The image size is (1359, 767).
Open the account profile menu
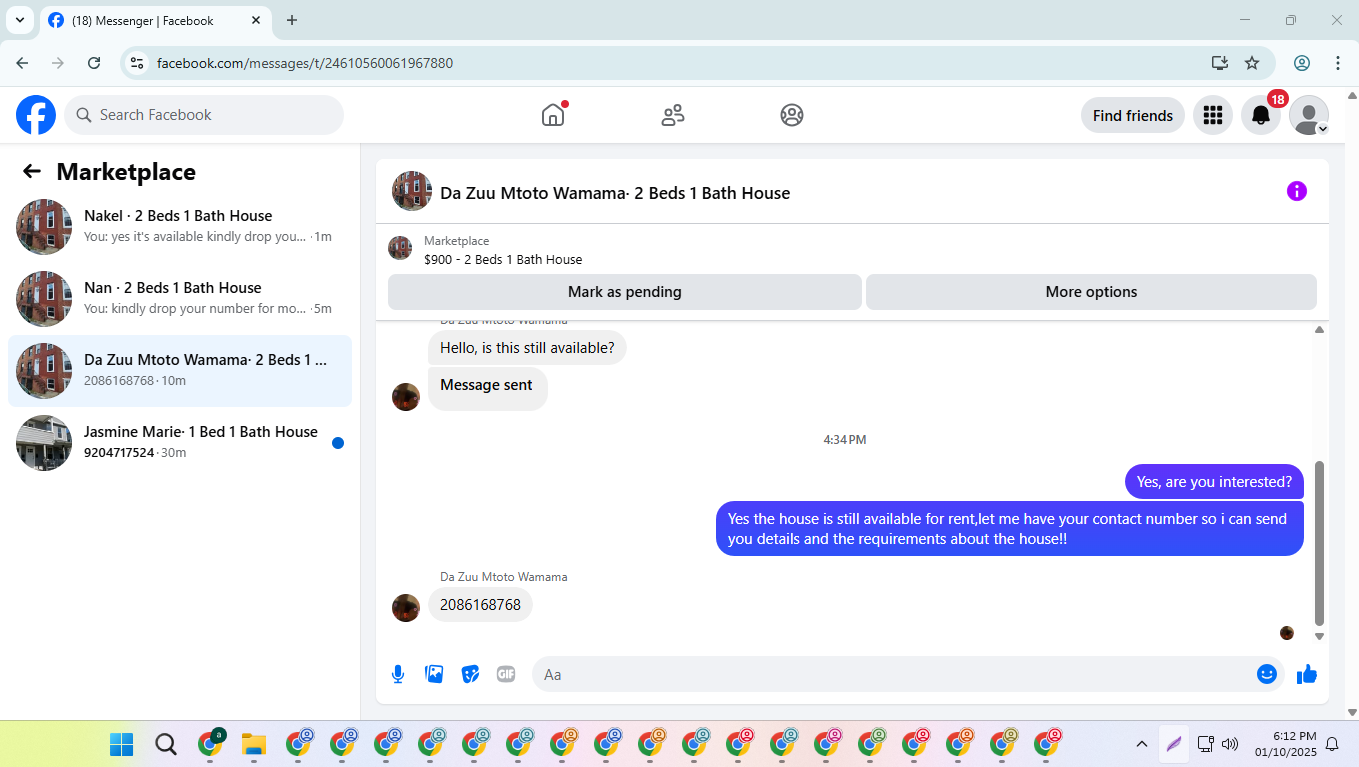click(x=1309, y=115)
